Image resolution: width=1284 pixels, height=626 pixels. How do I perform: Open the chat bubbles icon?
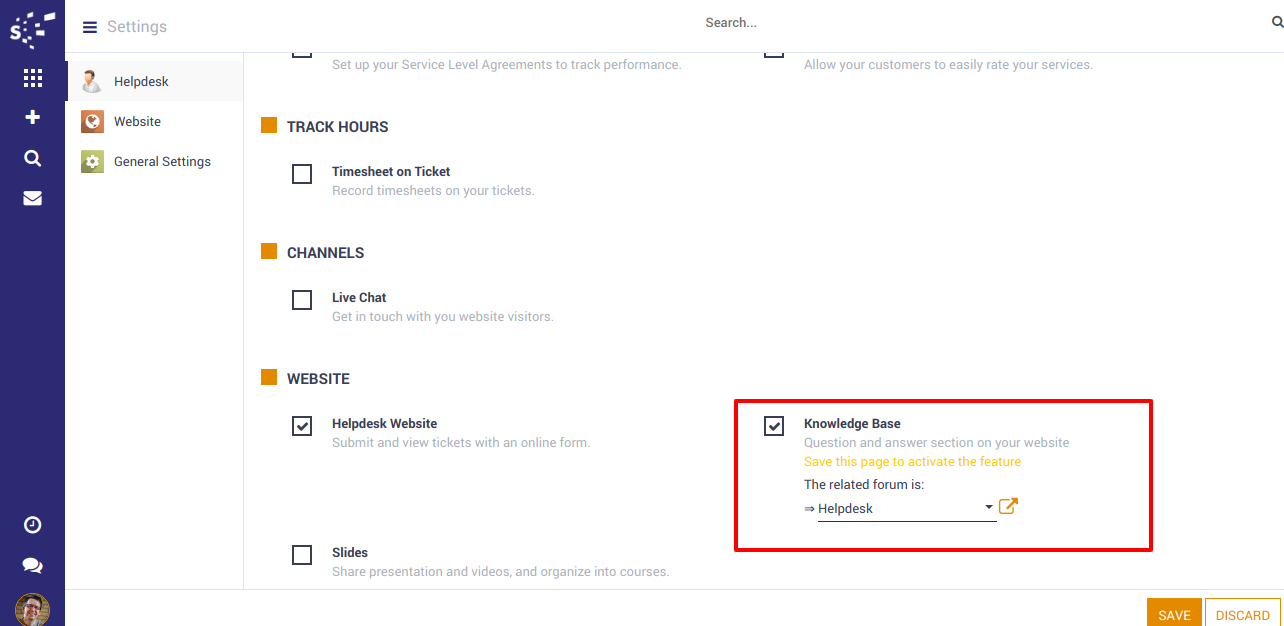point(32,565)
